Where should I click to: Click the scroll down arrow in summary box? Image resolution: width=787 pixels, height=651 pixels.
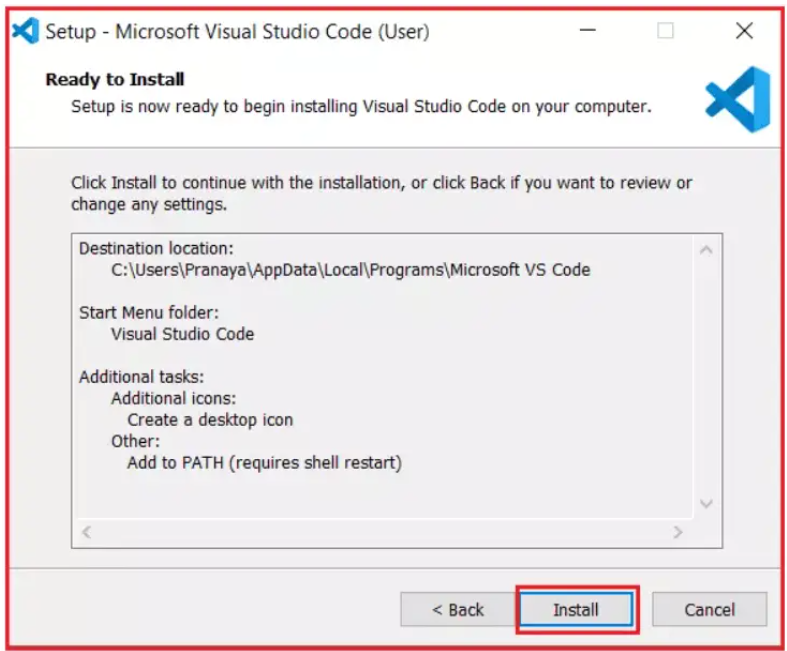(706, 503)
